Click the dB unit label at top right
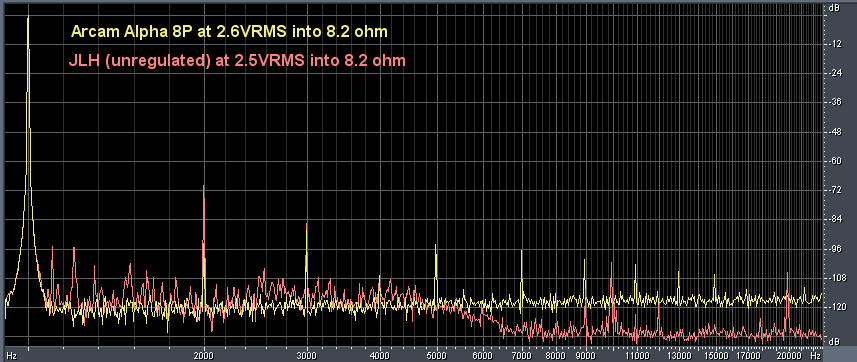Image resolution: width=857 pixels, height=362 pixels. click(835, 8)
